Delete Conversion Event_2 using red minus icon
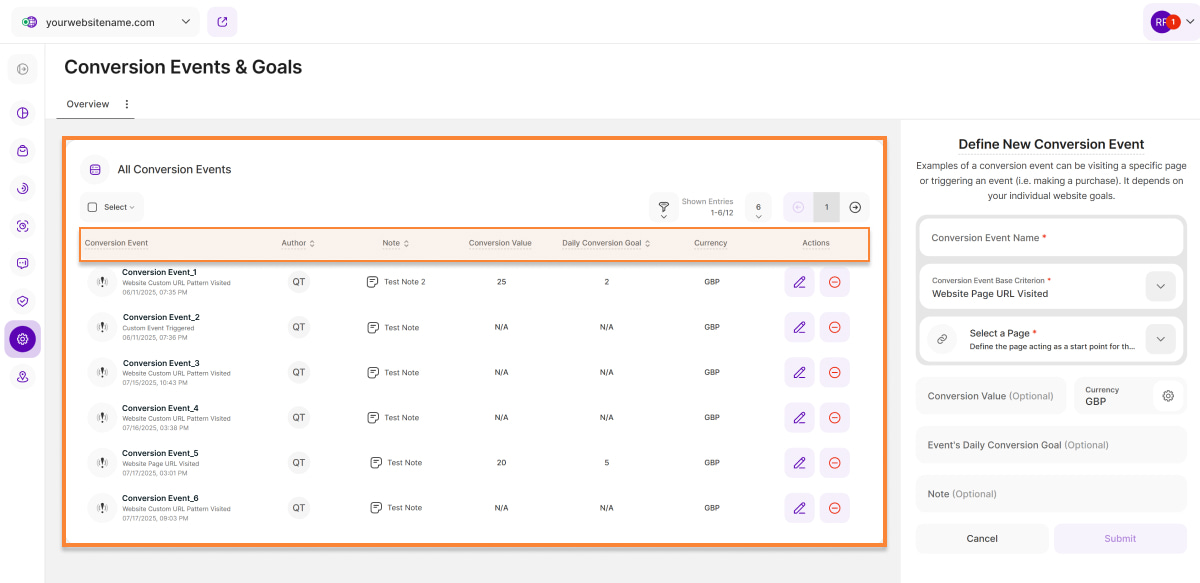This screenshot has height=583, width=1200. click(x=834, y=327)
